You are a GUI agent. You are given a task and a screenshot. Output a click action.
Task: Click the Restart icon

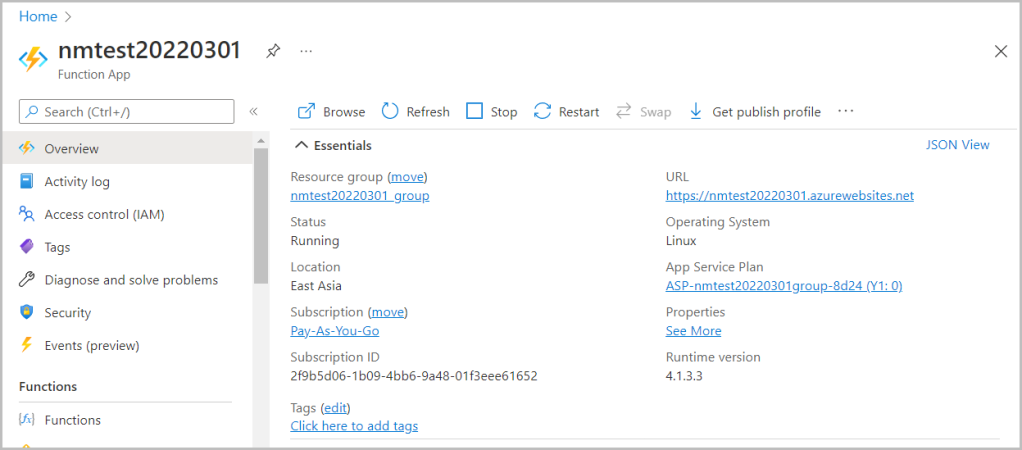[x=543, y=112]
